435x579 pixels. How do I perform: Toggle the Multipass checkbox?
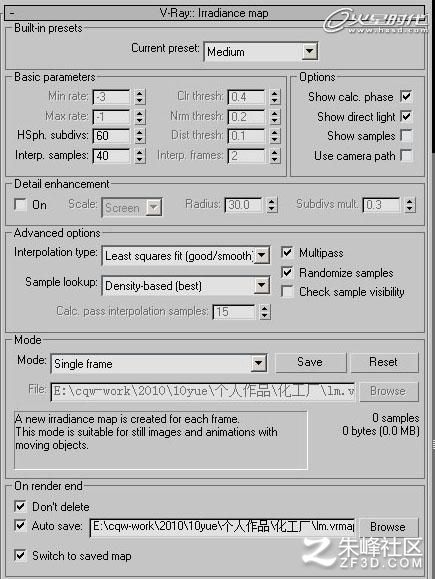[x=287, y=253]
